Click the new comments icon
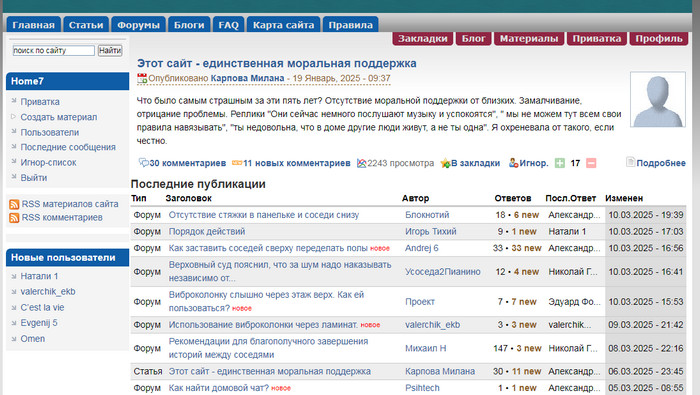 click(x=237, y=163)
